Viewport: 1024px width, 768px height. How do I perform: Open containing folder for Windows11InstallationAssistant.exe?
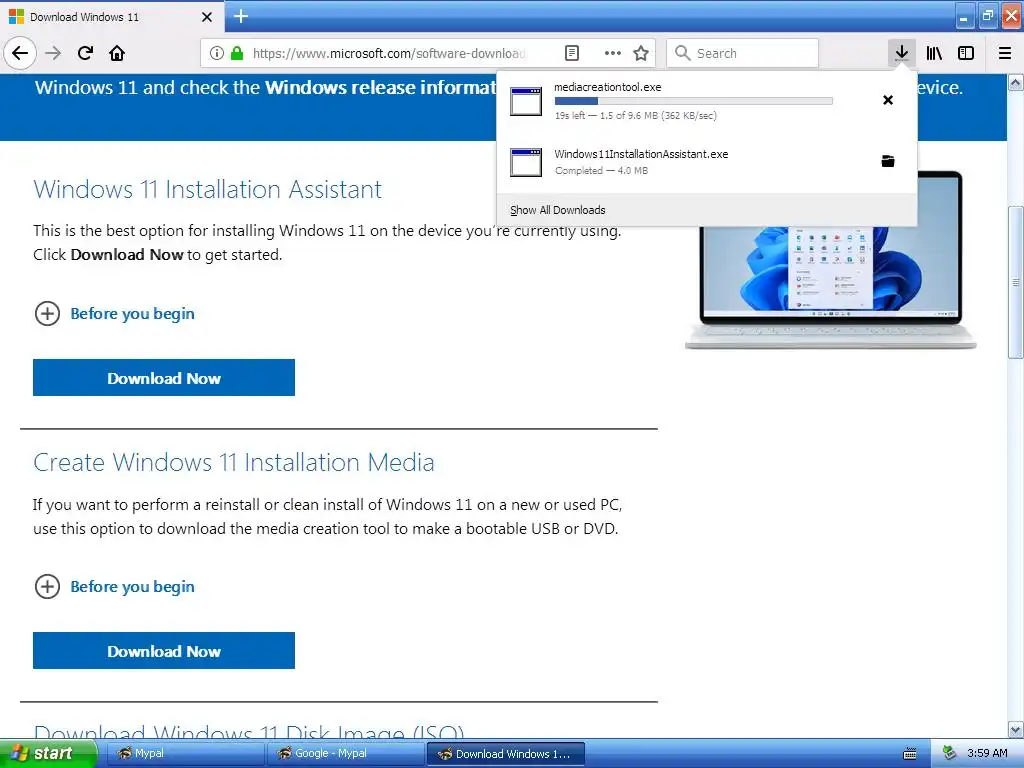[888, 161]
